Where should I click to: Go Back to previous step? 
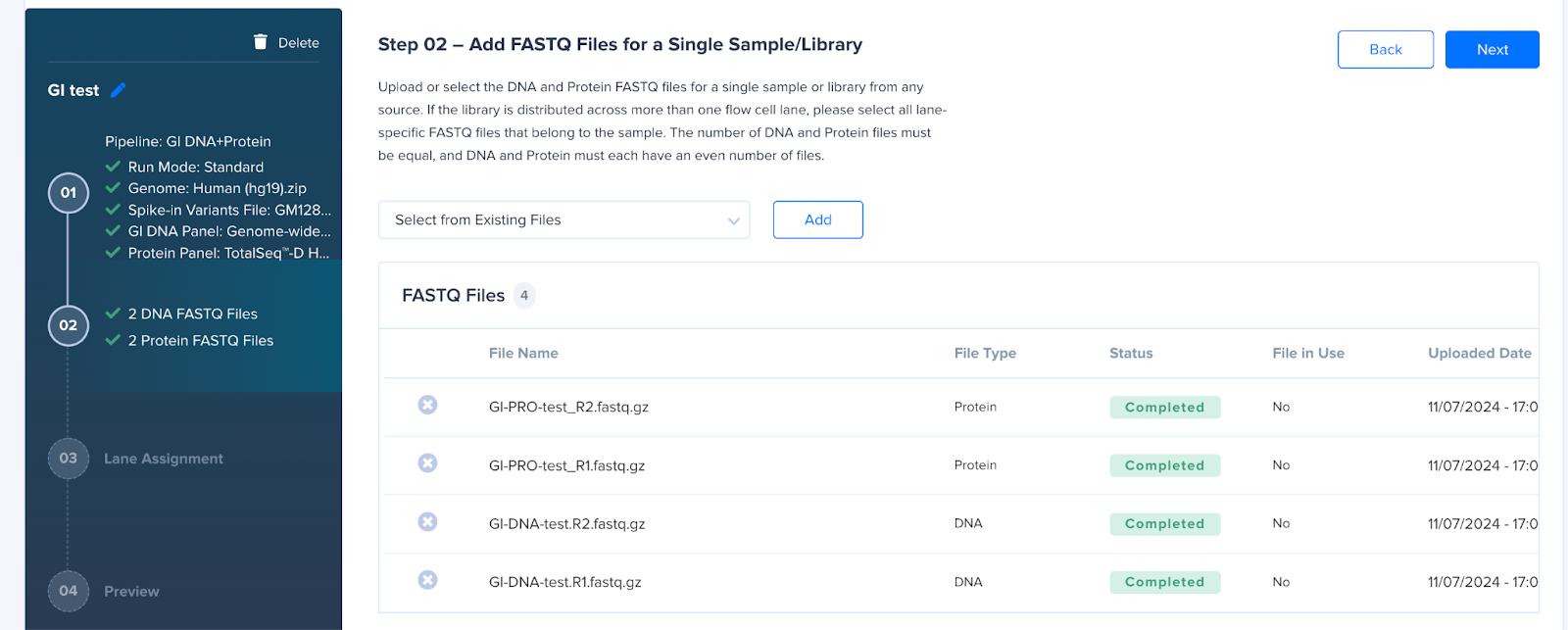pyautogui.click(x=1386, y=49)
